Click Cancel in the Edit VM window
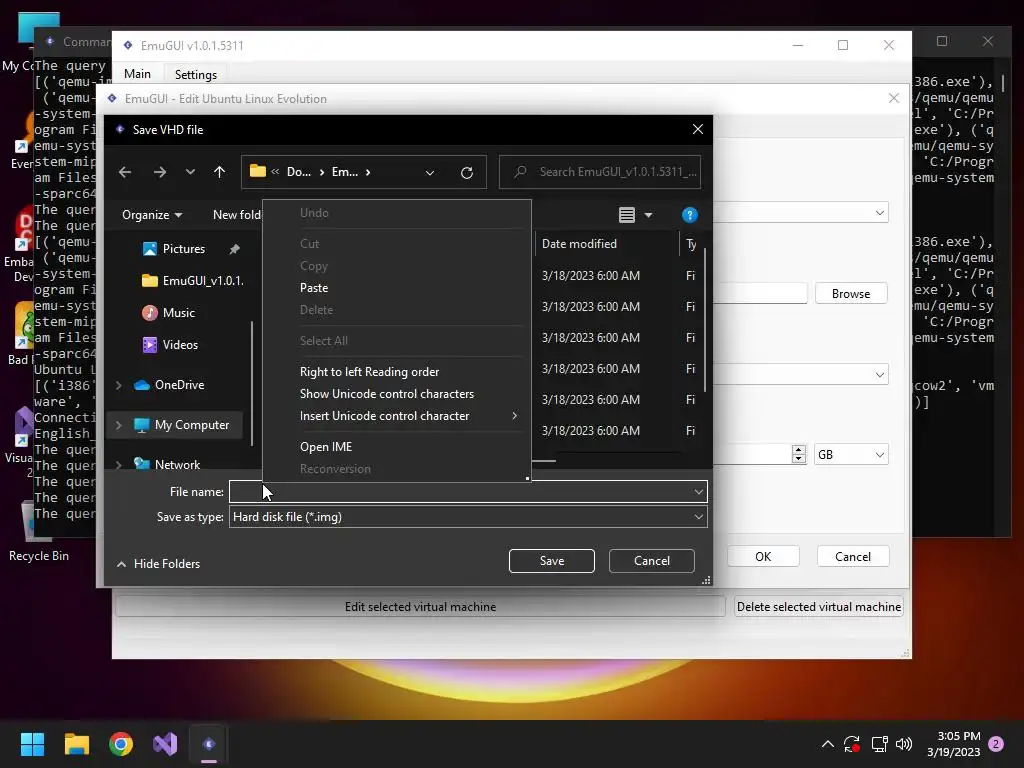The image size is (1024, 768). pyautogui.click(x=853, y=556)
